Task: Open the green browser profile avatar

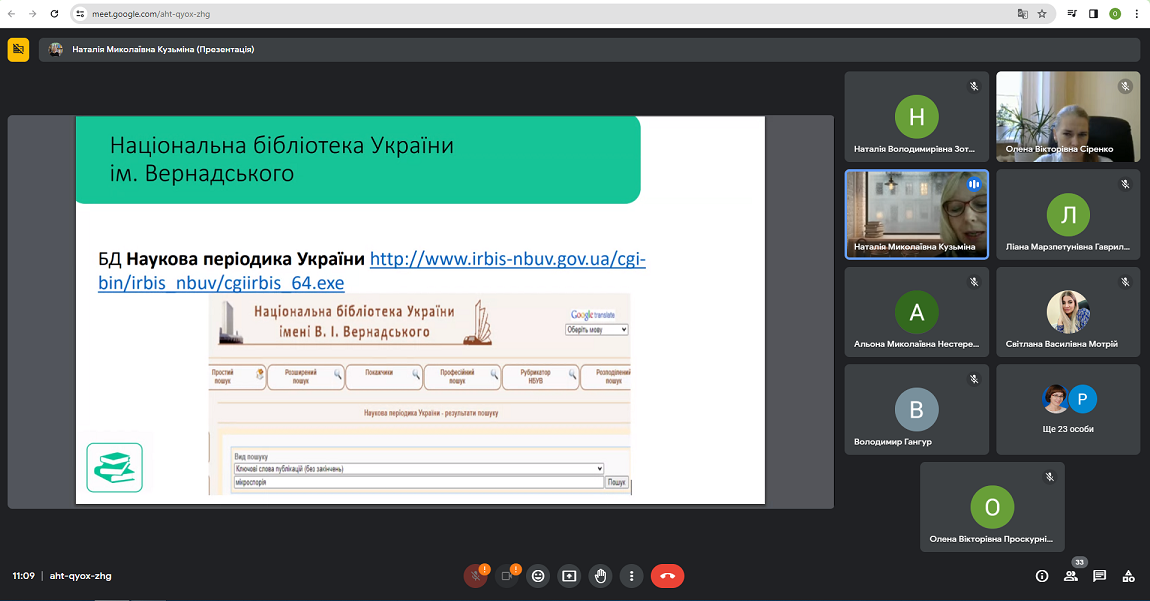Action: pos(1115,14)
